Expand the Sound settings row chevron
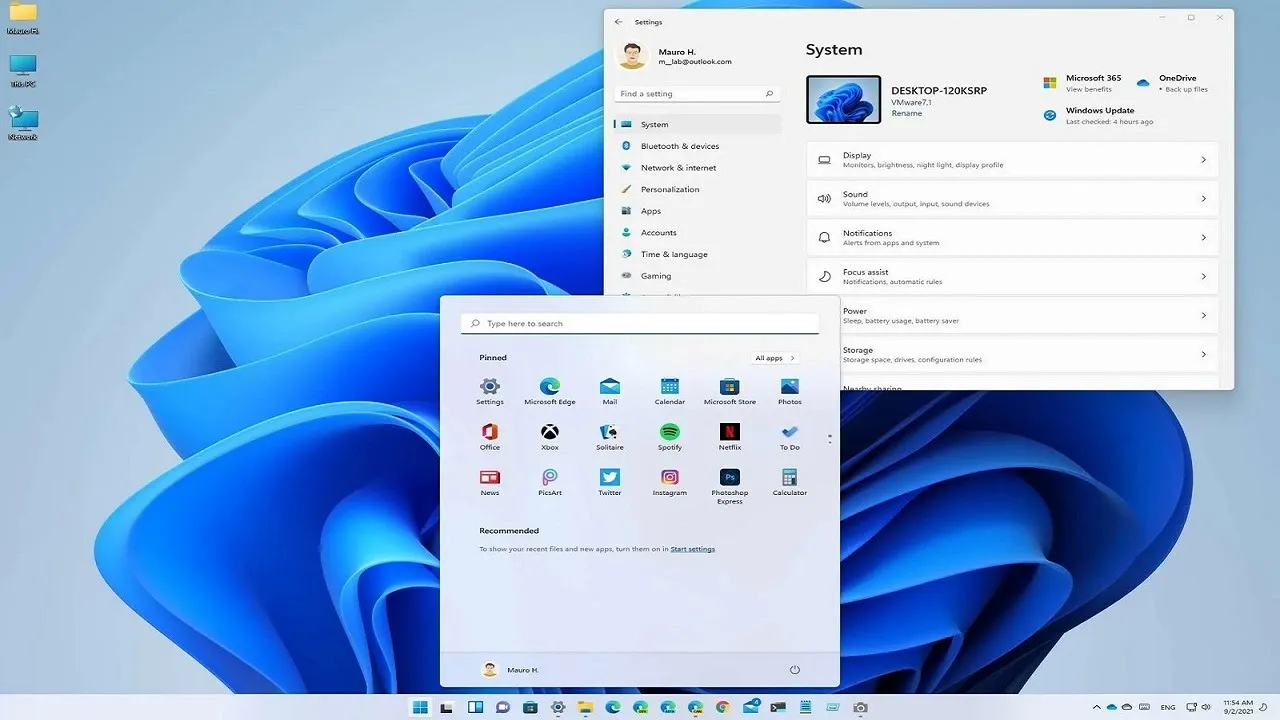 (x=1203, y=199)
